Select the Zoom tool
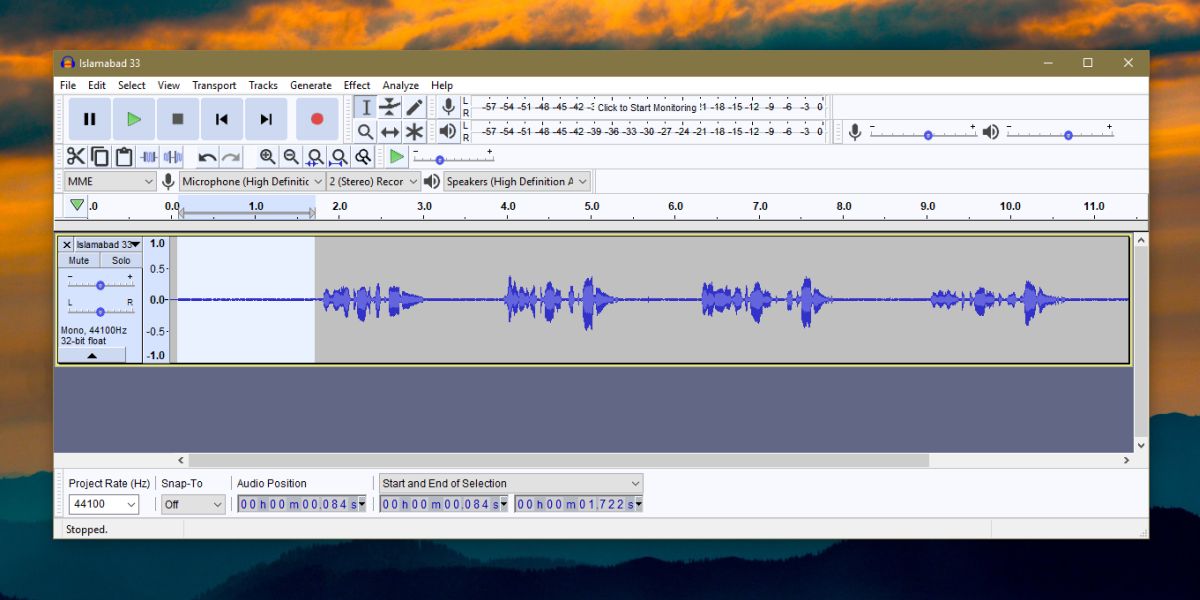 365,131
